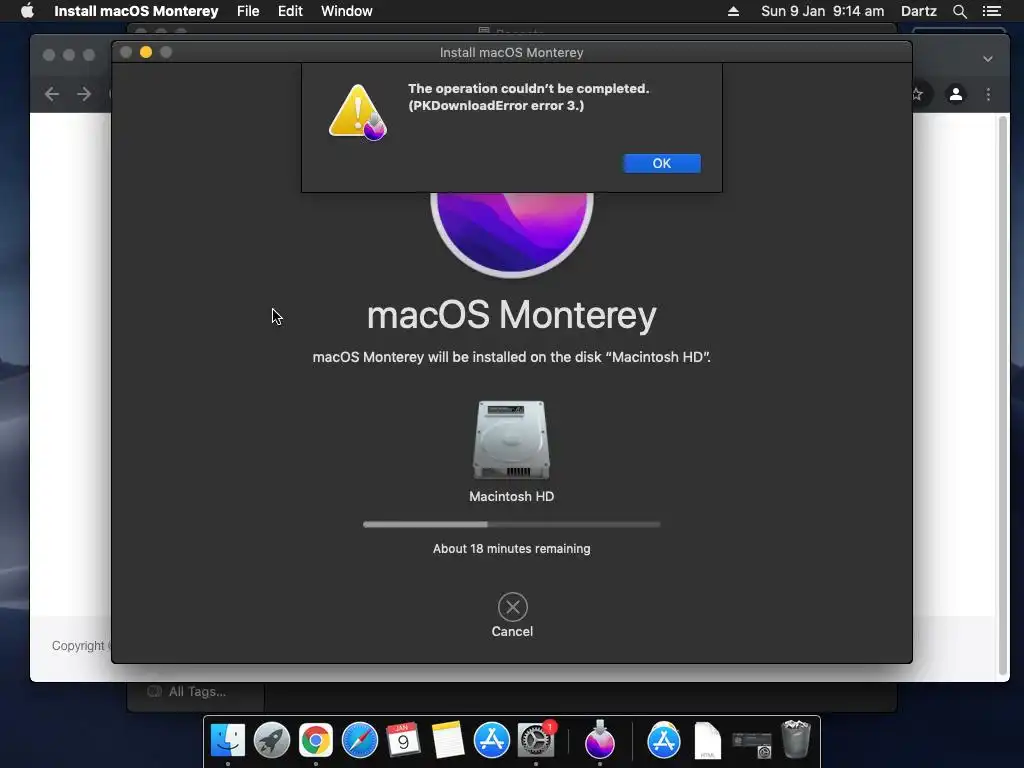The width and height of the screenshot is (1024, 768).
Task: Expand the Chrome tab search chevron
Action: point(988,59)
